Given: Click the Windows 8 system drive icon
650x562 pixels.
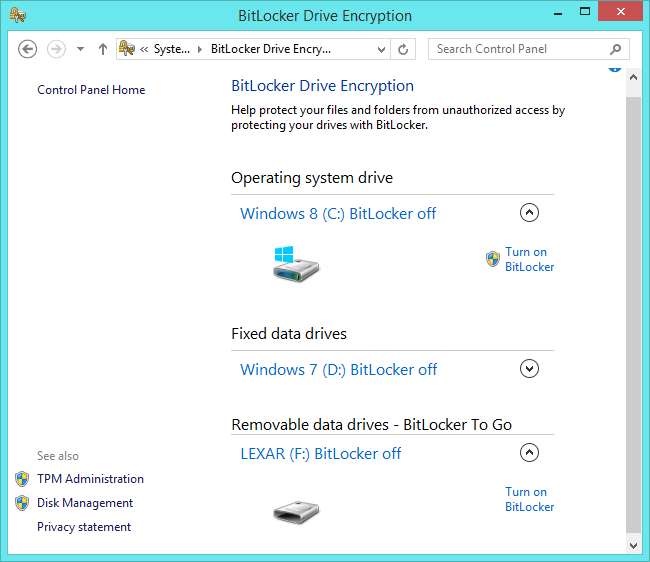Looking at the screenshot, I should pos(296,264).
